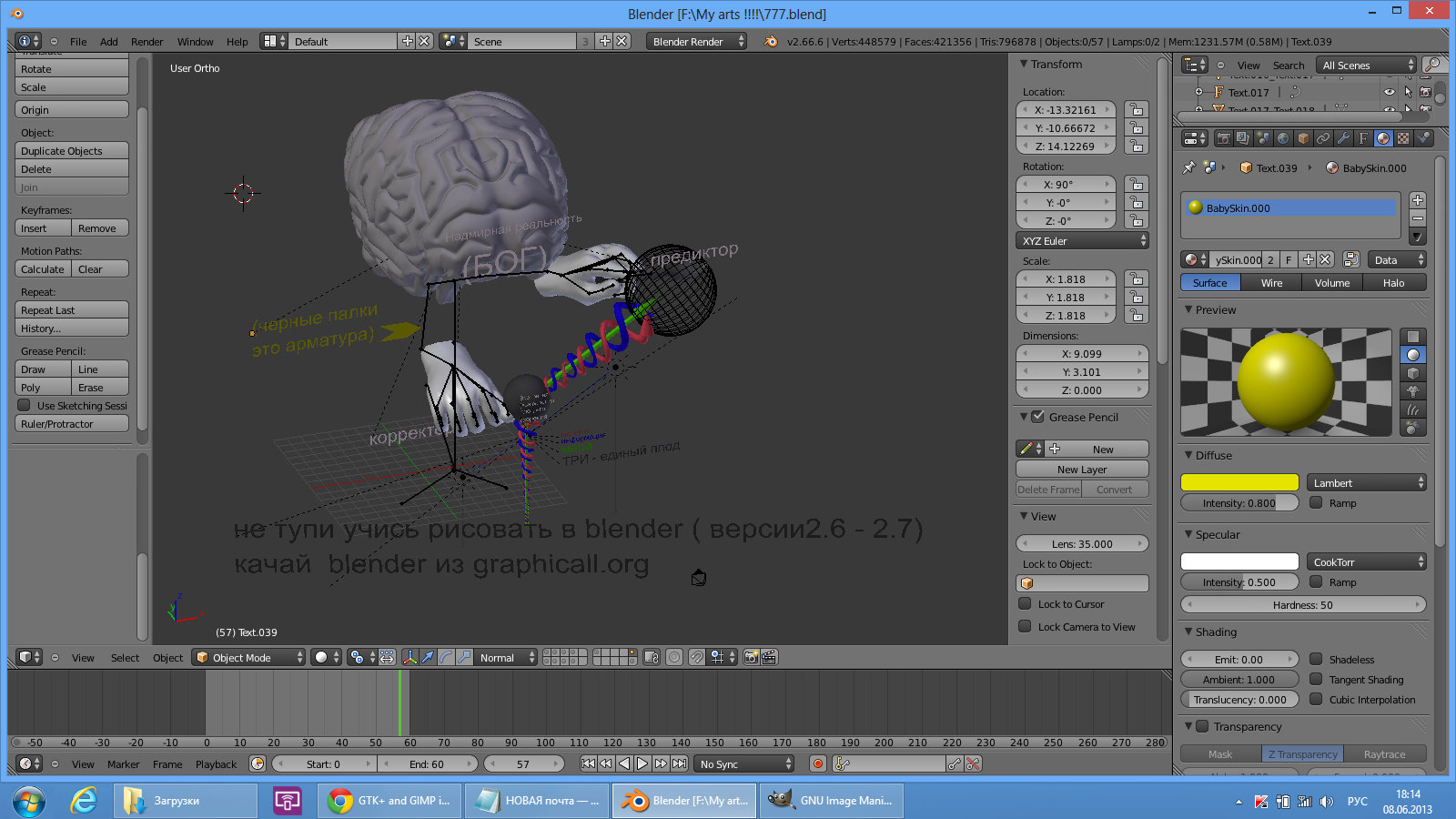Open the Modifiers wrench tab
Screen dimensions: 1456x819
[1343, 138]
